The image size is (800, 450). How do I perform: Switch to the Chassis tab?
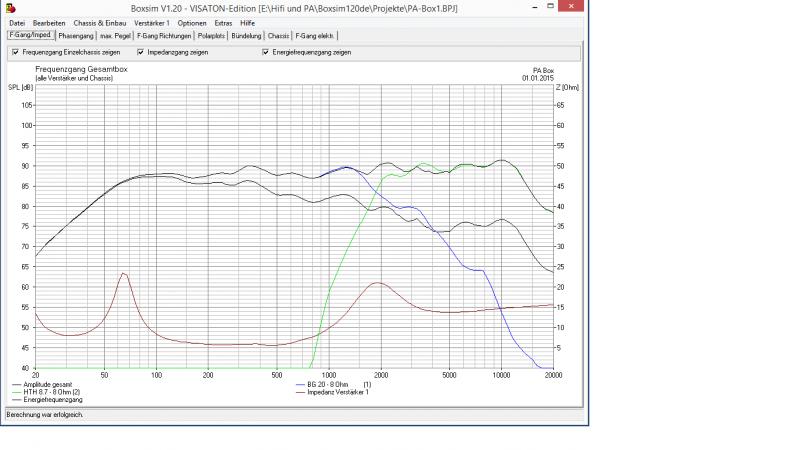[278, 36]
